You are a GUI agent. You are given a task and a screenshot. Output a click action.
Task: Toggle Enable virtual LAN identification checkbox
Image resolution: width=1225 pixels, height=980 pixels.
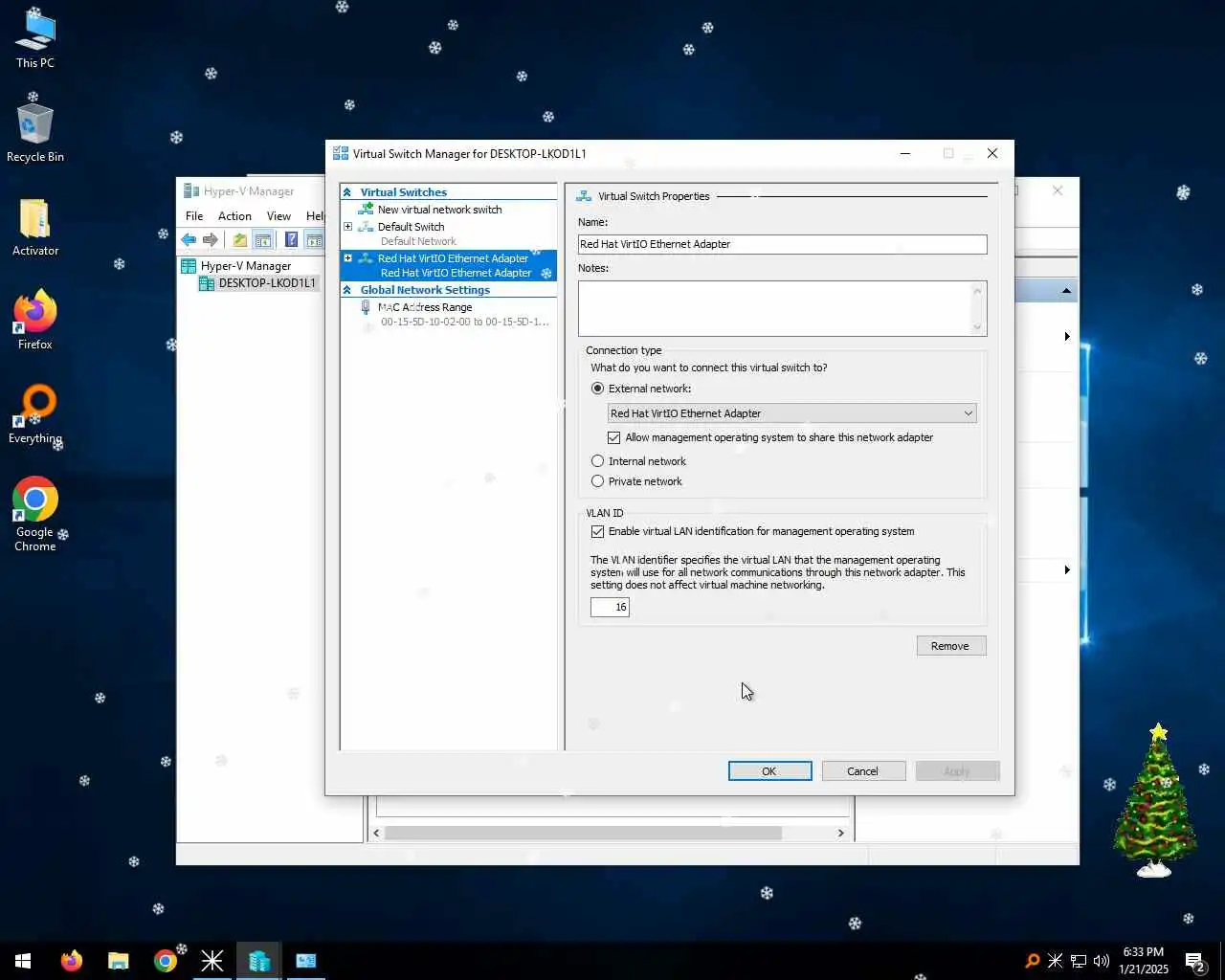[x=598, y=531]
